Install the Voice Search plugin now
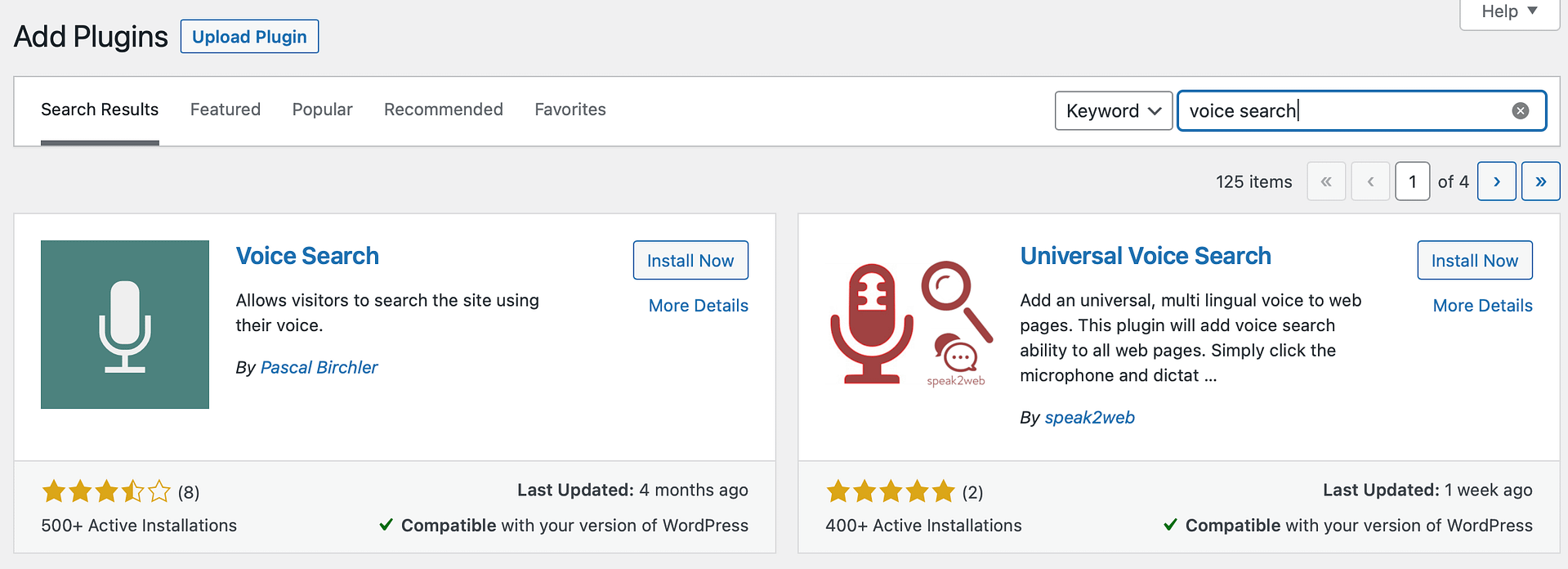Viewport: 1568px width, 569px height. pos(690,260)
